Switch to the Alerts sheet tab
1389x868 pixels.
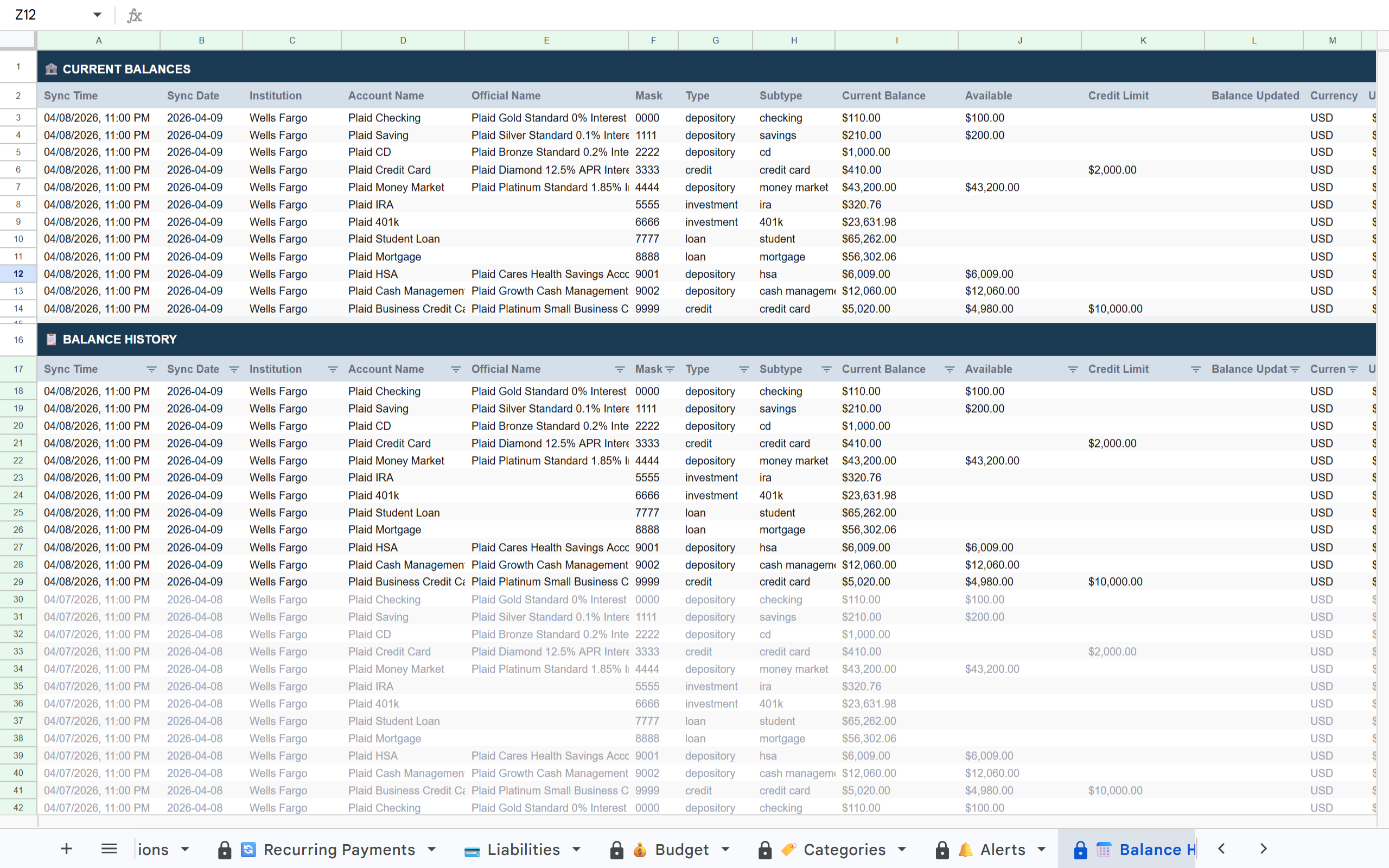click(1003, 850)
